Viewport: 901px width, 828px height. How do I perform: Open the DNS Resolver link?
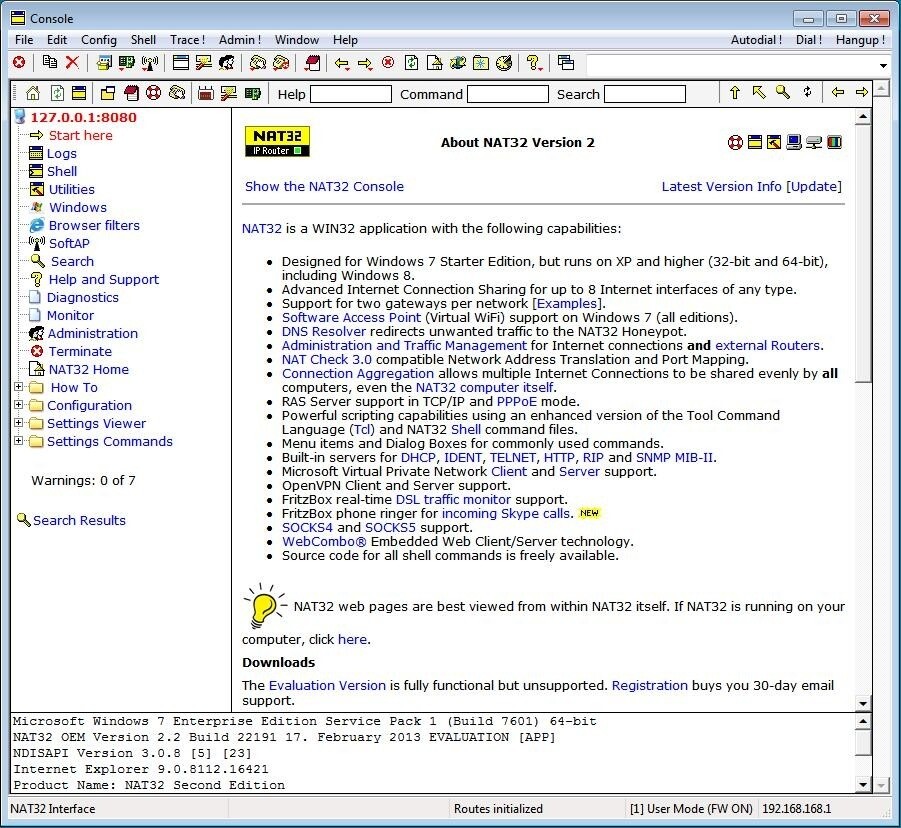coord(324,332)
